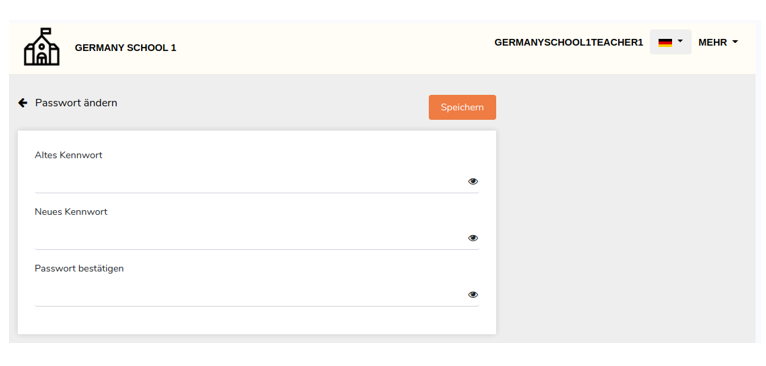Viewport: 766px width, 366px height.
Task: Click the Passwort ändern heading text
Action: tap(76, 103)
